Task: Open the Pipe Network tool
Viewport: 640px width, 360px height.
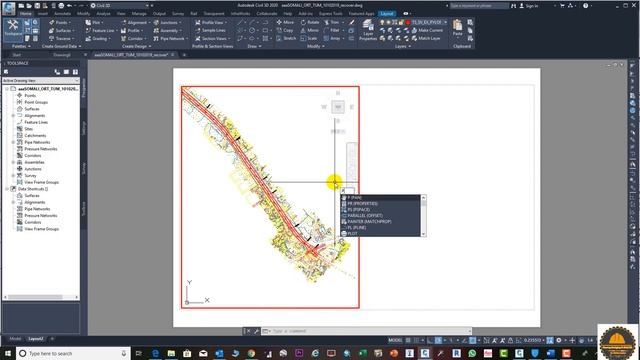Action: (171, 38)
